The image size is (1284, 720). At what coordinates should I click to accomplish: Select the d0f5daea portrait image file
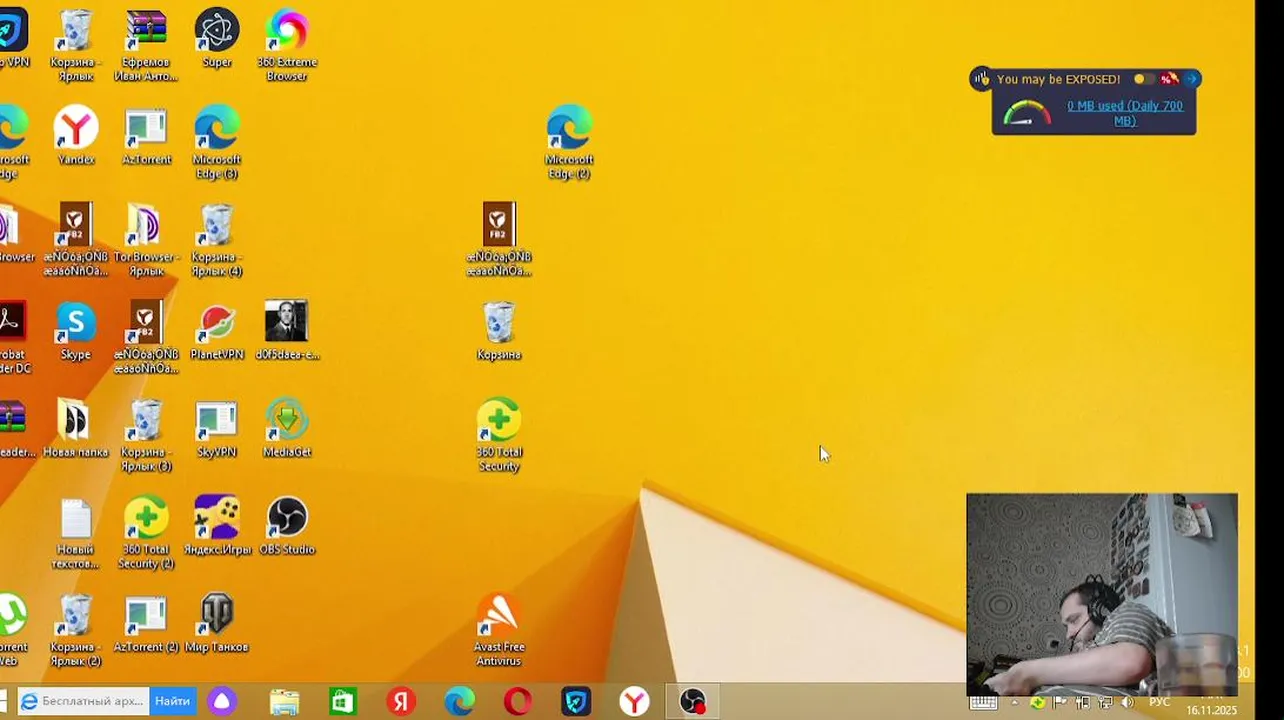coord(287,330)
